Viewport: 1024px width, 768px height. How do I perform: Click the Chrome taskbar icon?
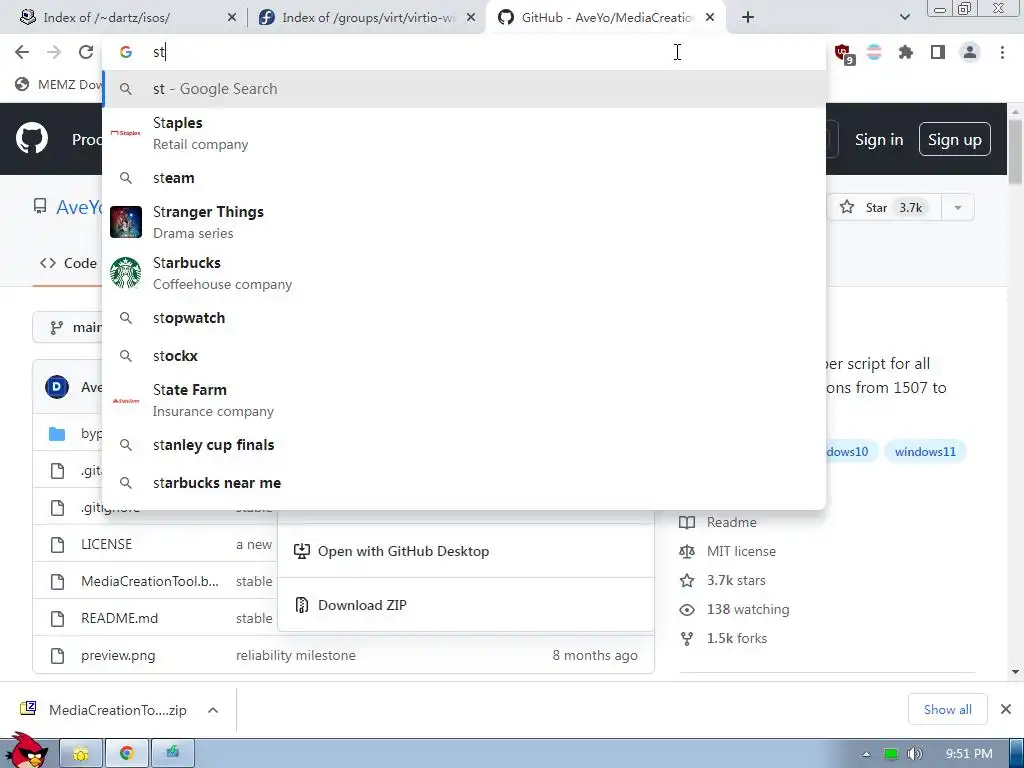(x=127, y=754)
